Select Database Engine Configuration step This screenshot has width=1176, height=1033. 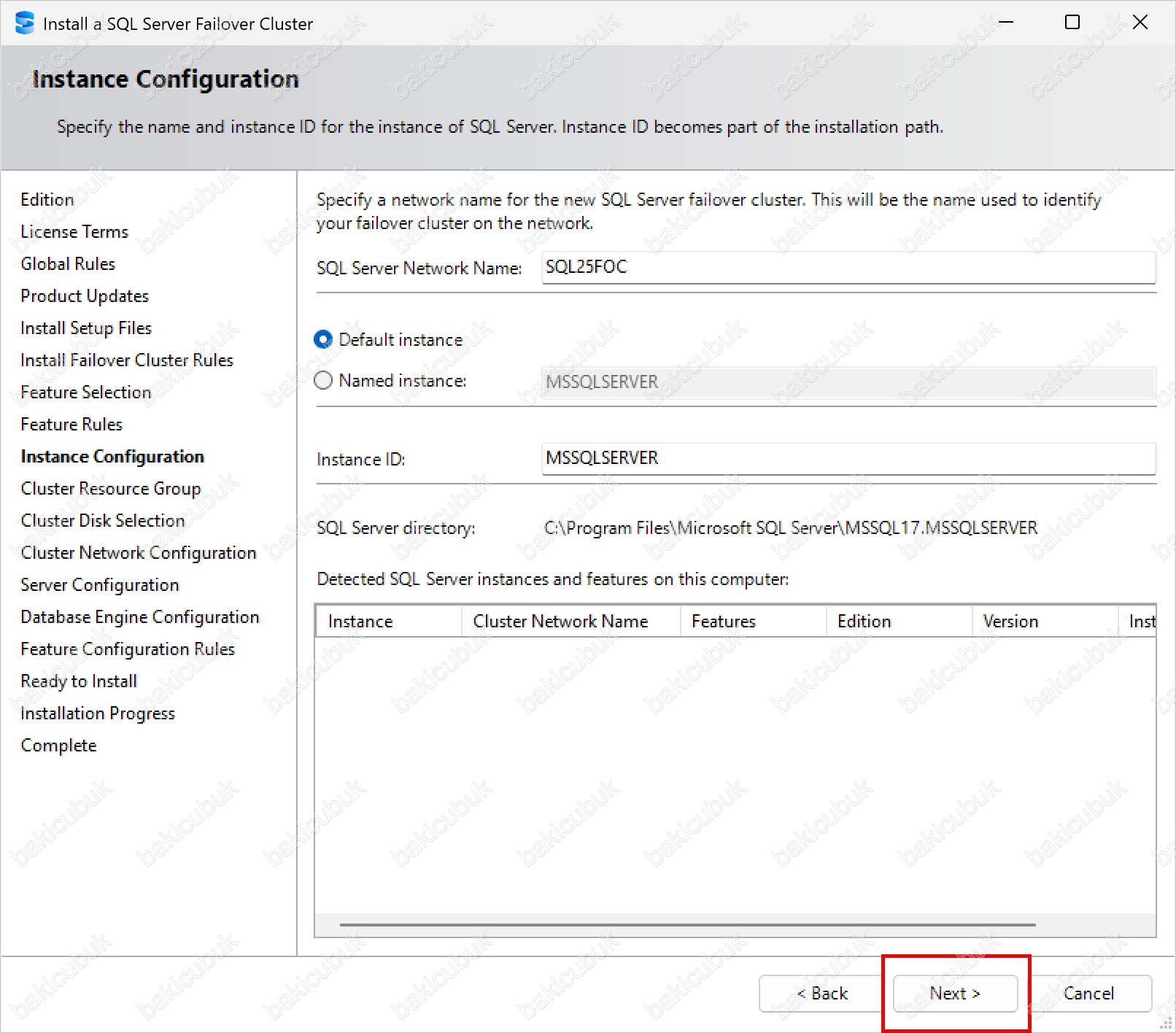[140, 617]
